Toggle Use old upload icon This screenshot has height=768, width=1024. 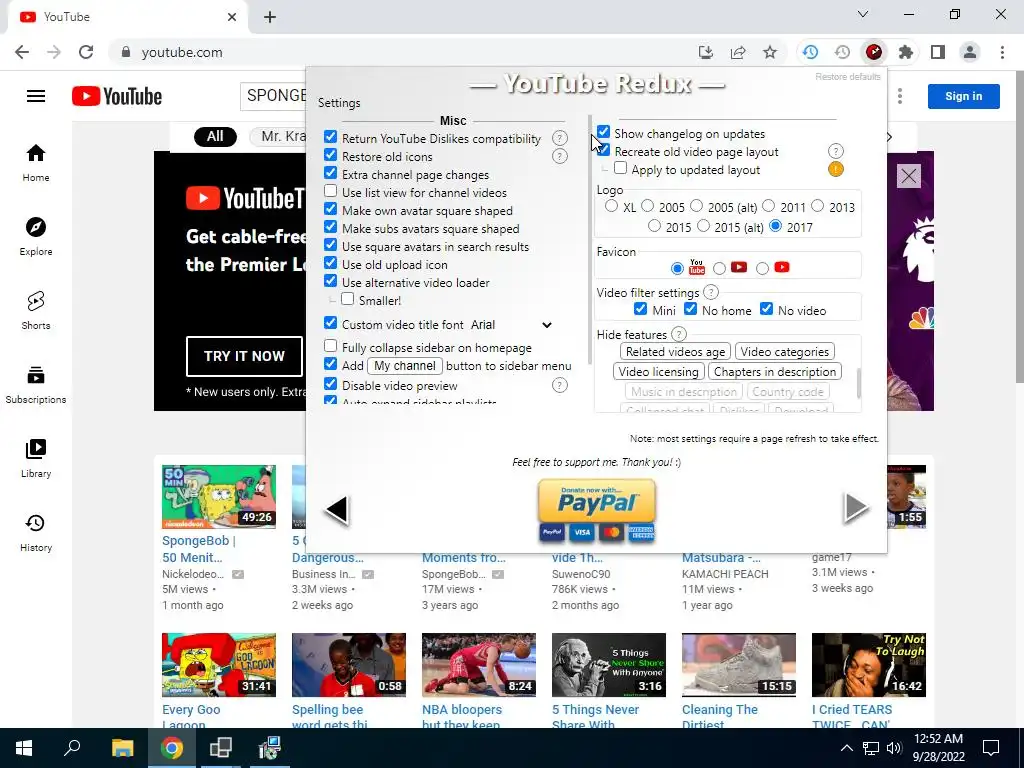click(x=330, y=263)
